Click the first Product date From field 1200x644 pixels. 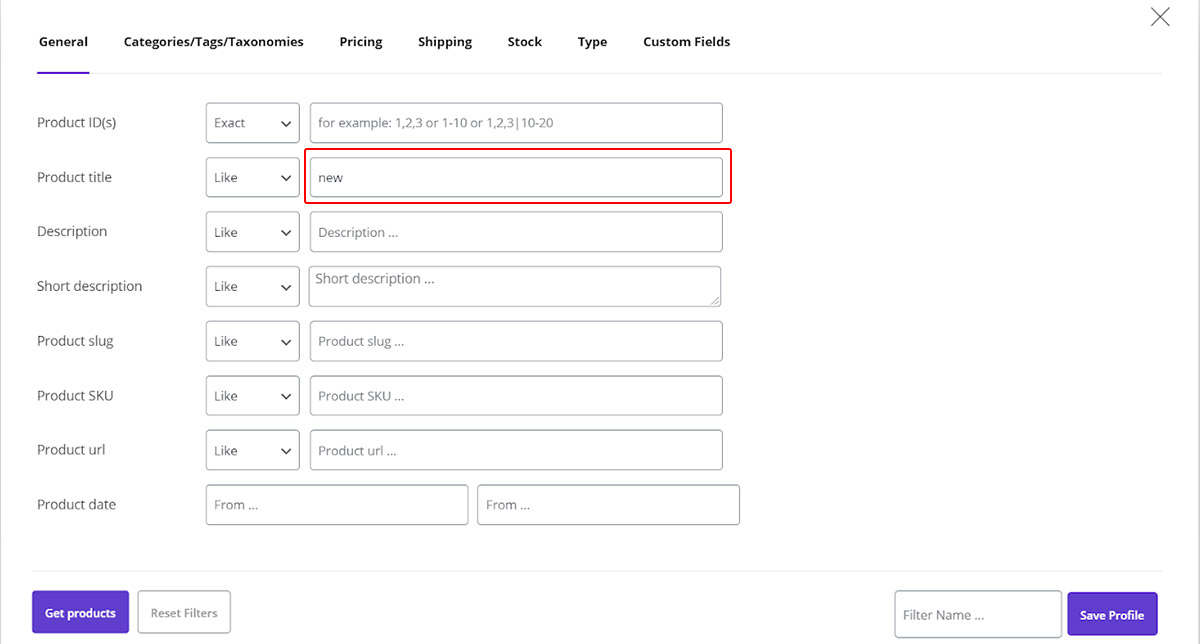tap(337, 505)
